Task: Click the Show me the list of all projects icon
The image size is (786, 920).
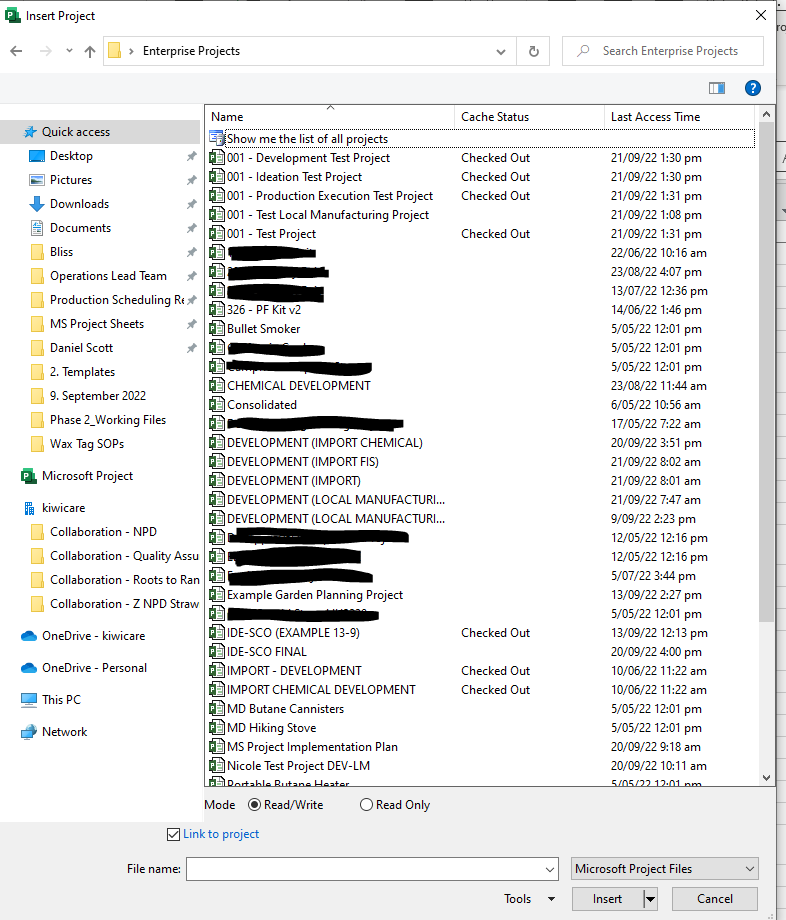Action: (x=216, y=139)
